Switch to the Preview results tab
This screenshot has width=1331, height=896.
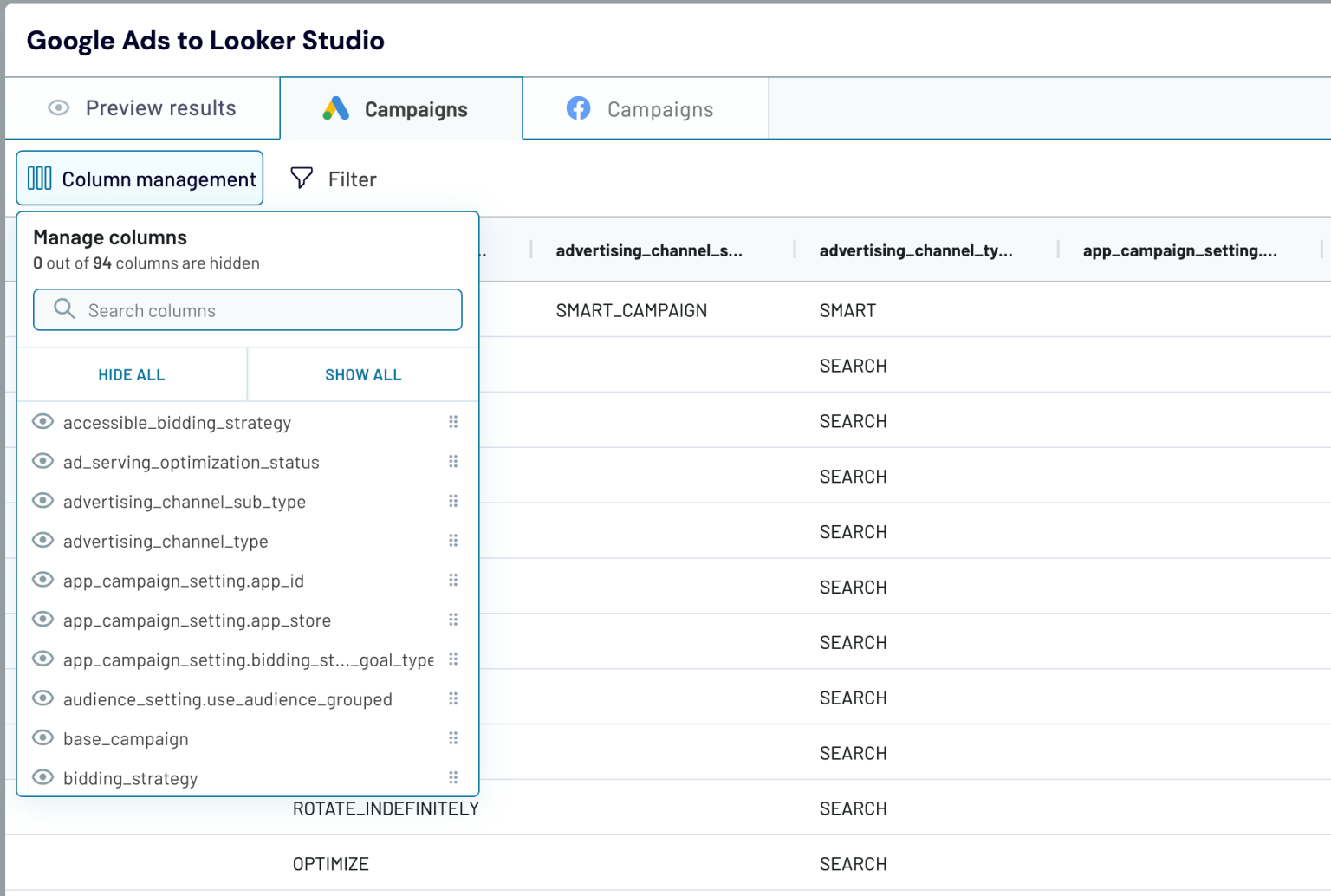143,107
